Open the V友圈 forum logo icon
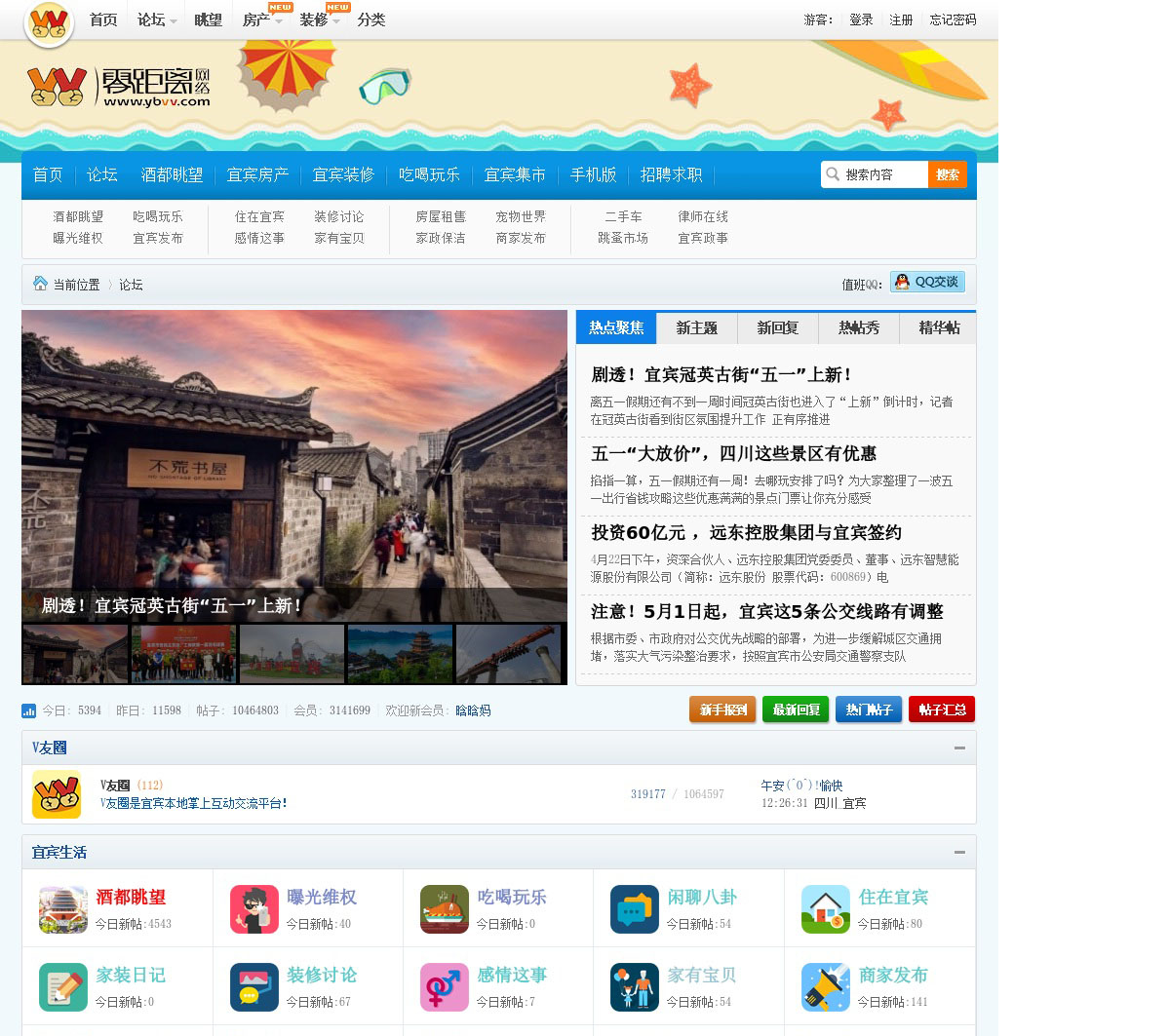The height and width of the screenshot is (1036, 1170). [x=57, y=794]
